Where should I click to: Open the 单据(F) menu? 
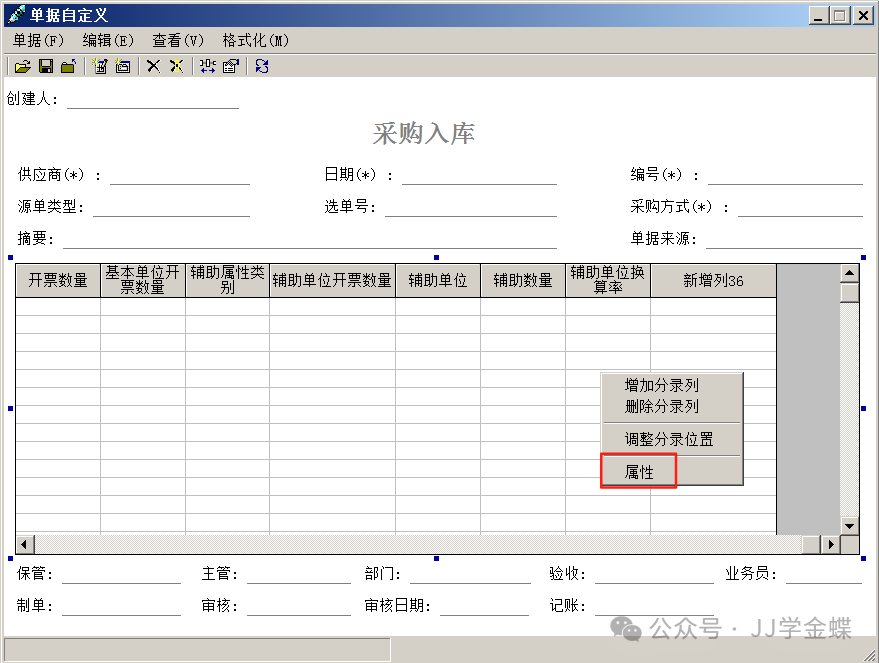[x=38, y=40]
